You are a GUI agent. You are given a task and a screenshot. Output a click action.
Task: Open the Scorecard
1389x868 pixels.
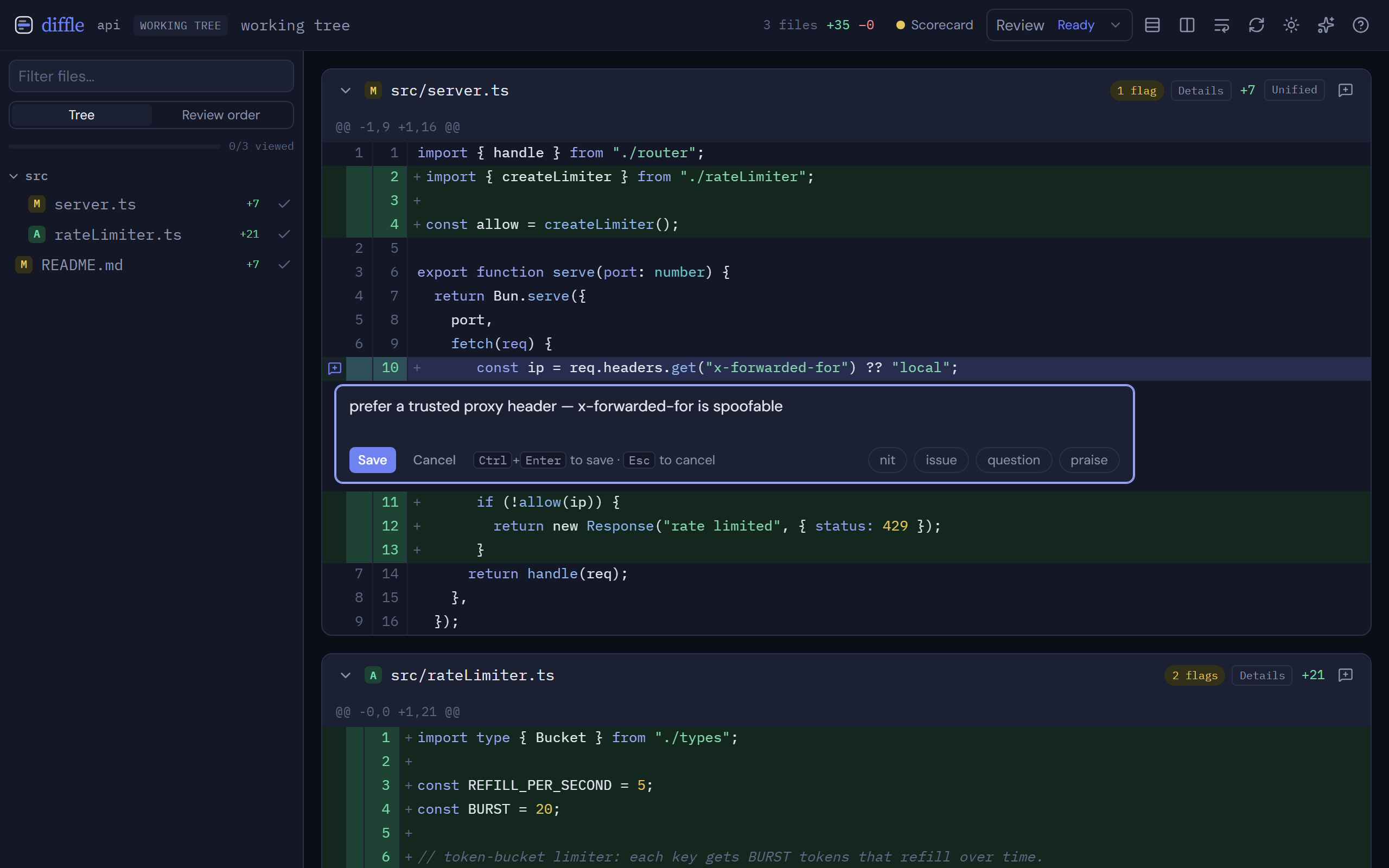(934, 25)
